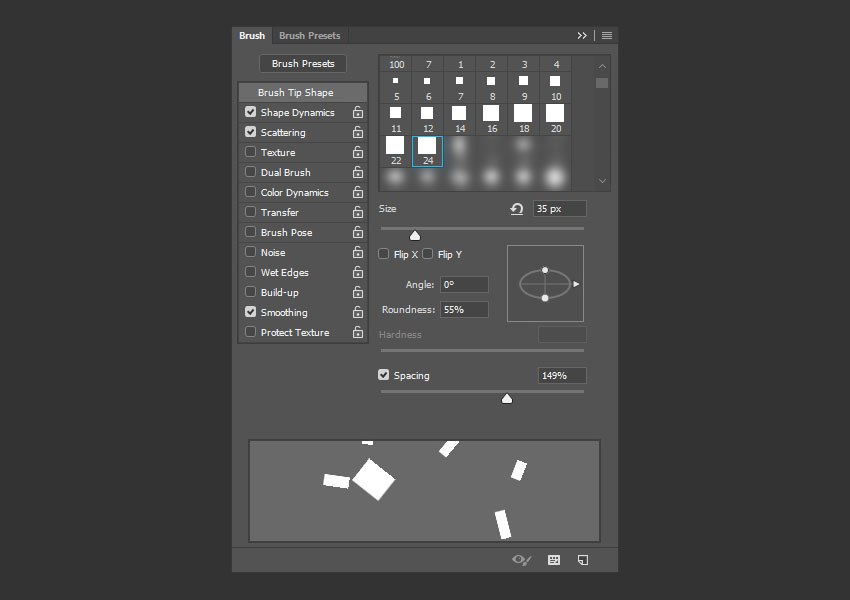Click the Spacing slider handle
Screen dimensions: 850x600
pyautogui.click(x=507, y=398)
